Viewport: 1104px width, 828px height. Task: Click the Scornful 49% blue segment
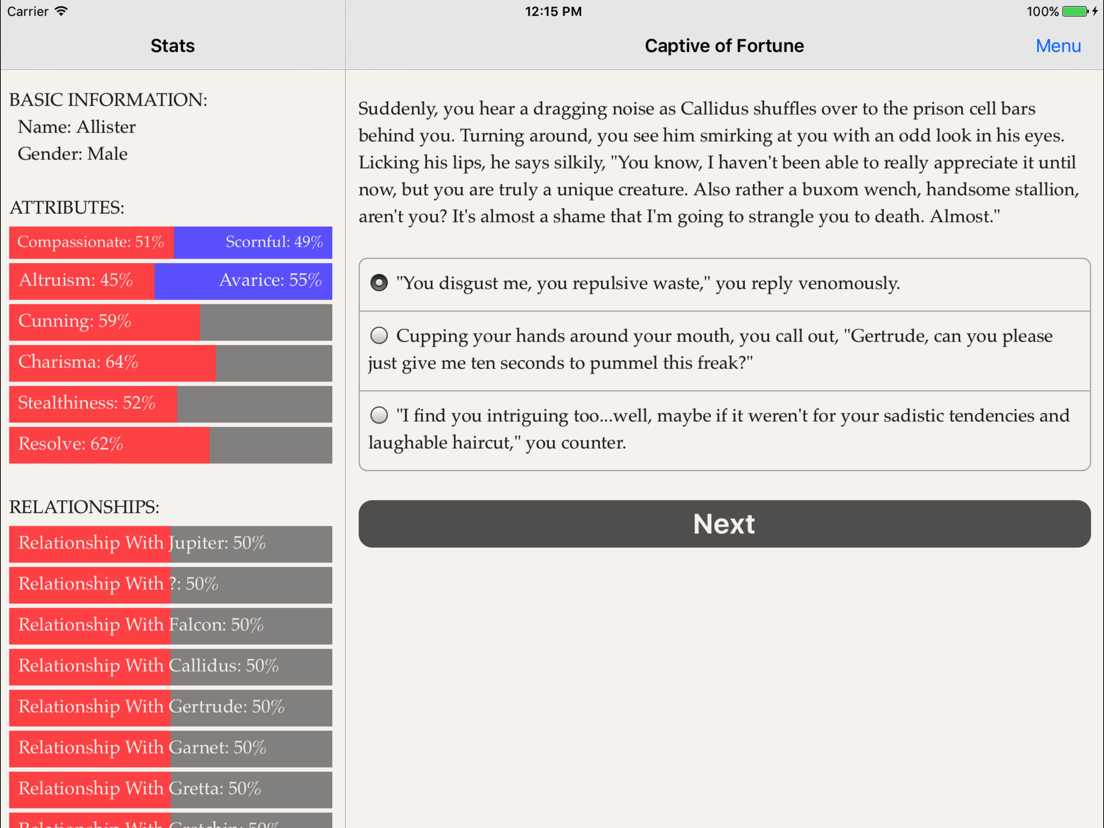tap(253, 242)
